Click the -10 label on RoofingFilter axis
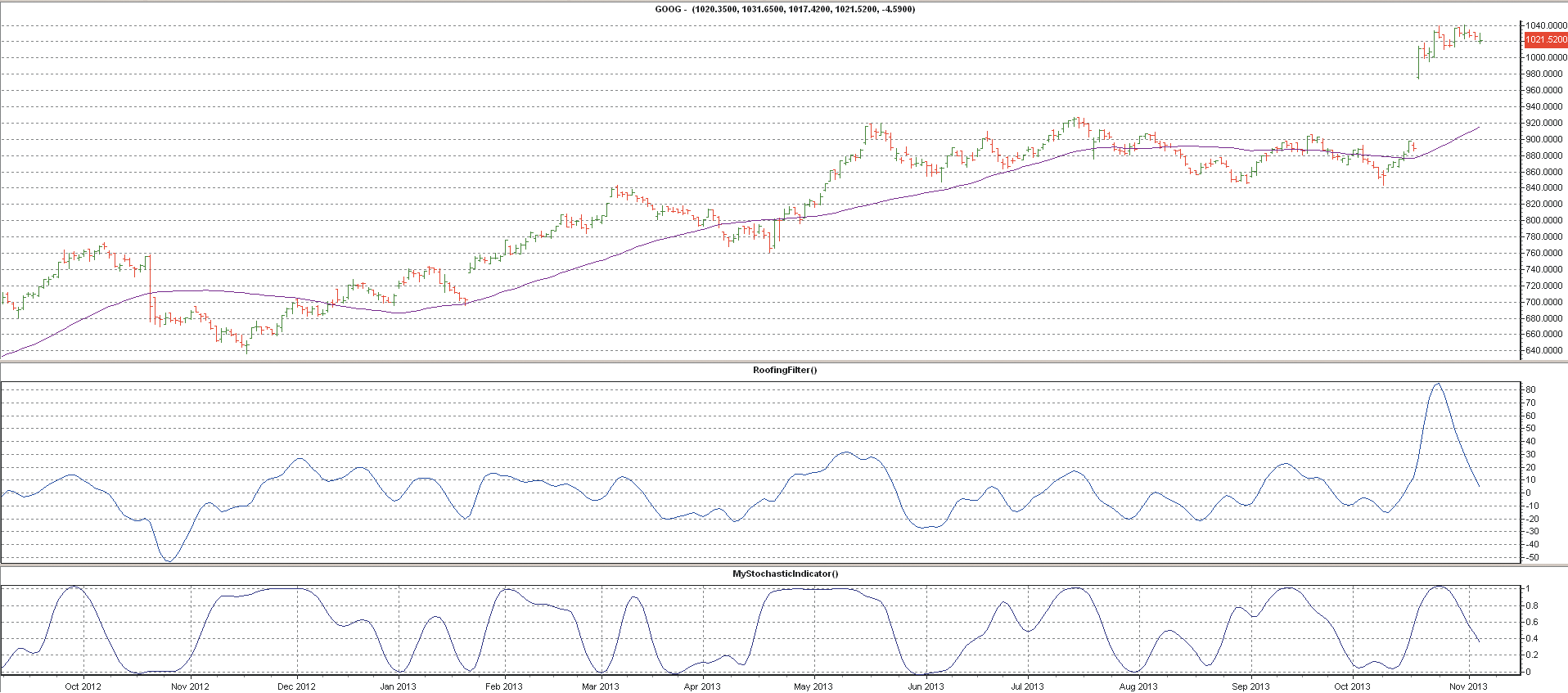 click(x=1532, y=506)
